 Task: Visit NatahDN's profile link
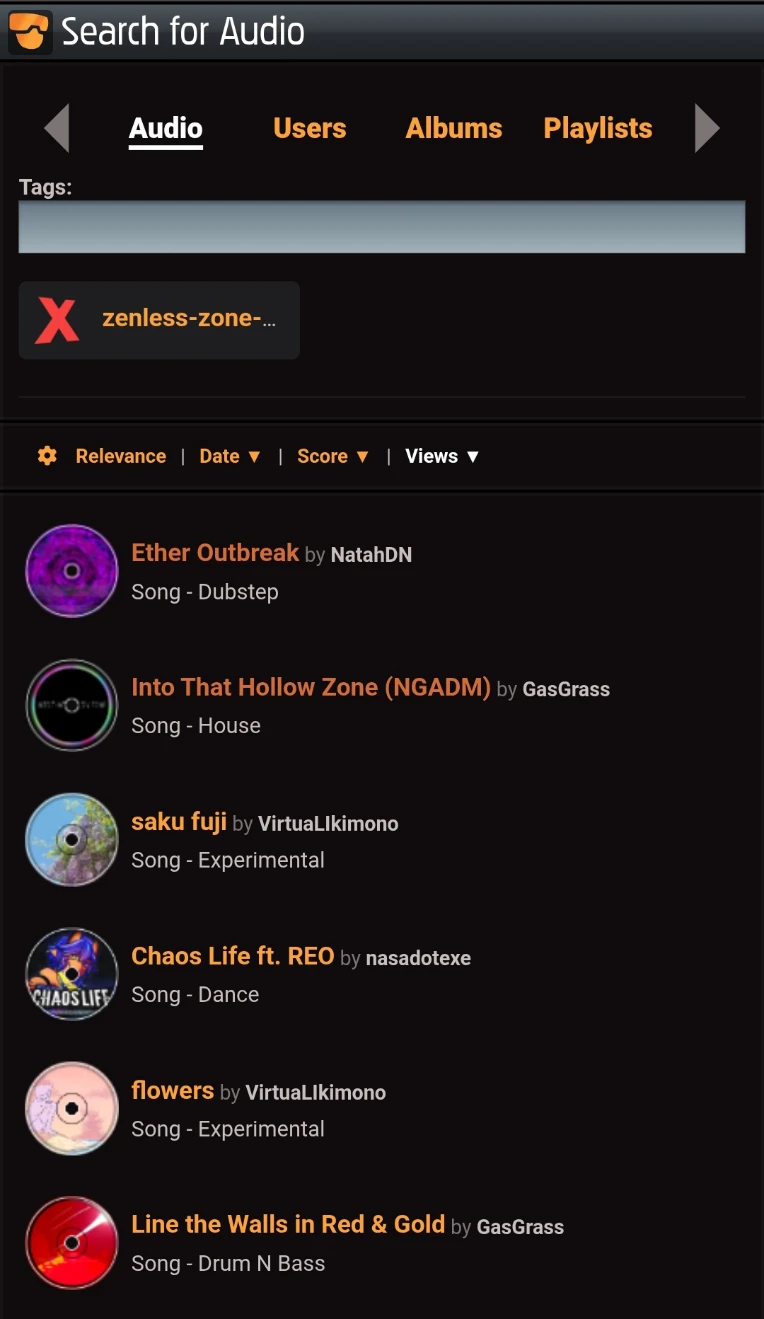click(x=371, y=555)
